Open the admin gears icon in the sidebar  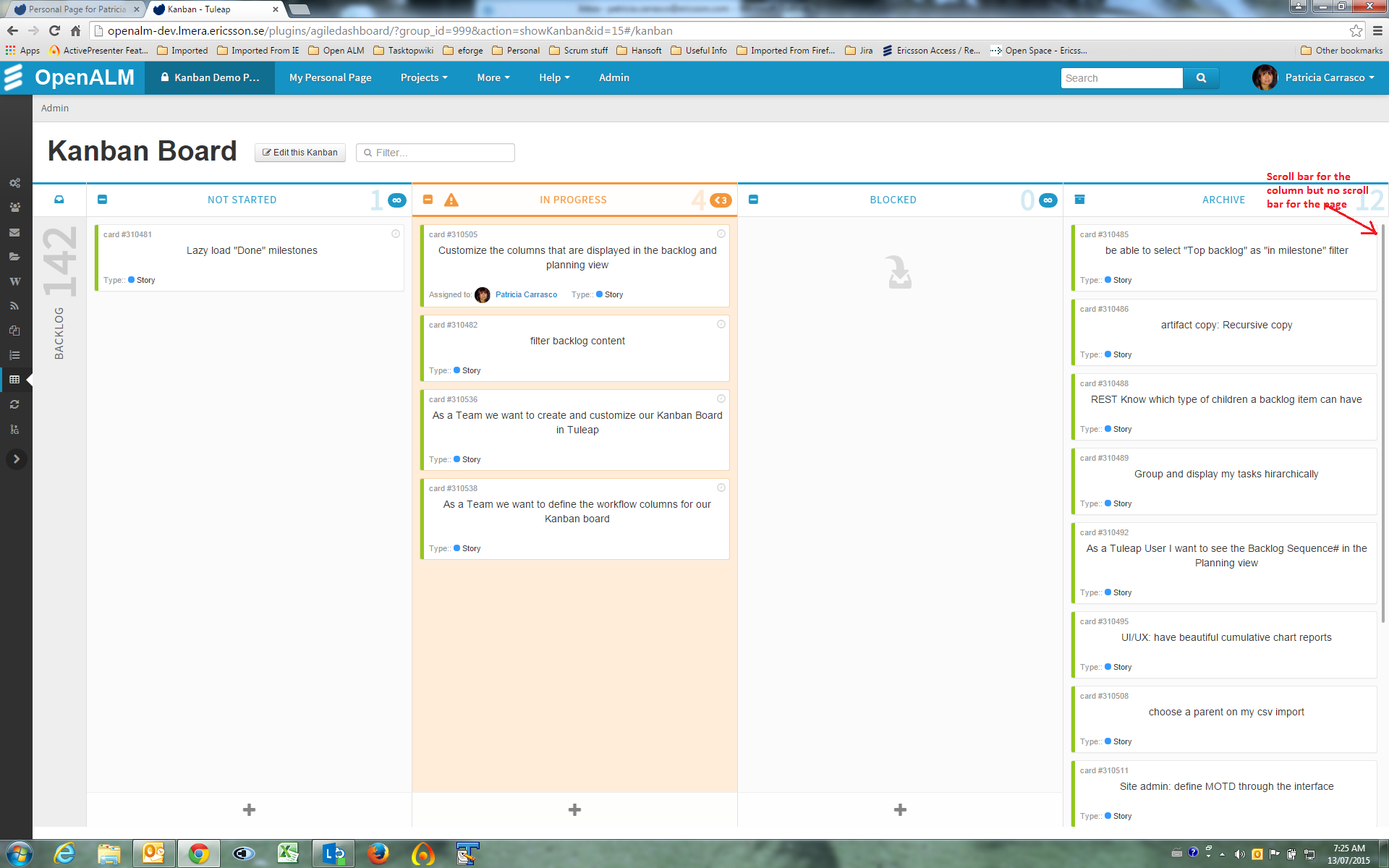[14, 183]
